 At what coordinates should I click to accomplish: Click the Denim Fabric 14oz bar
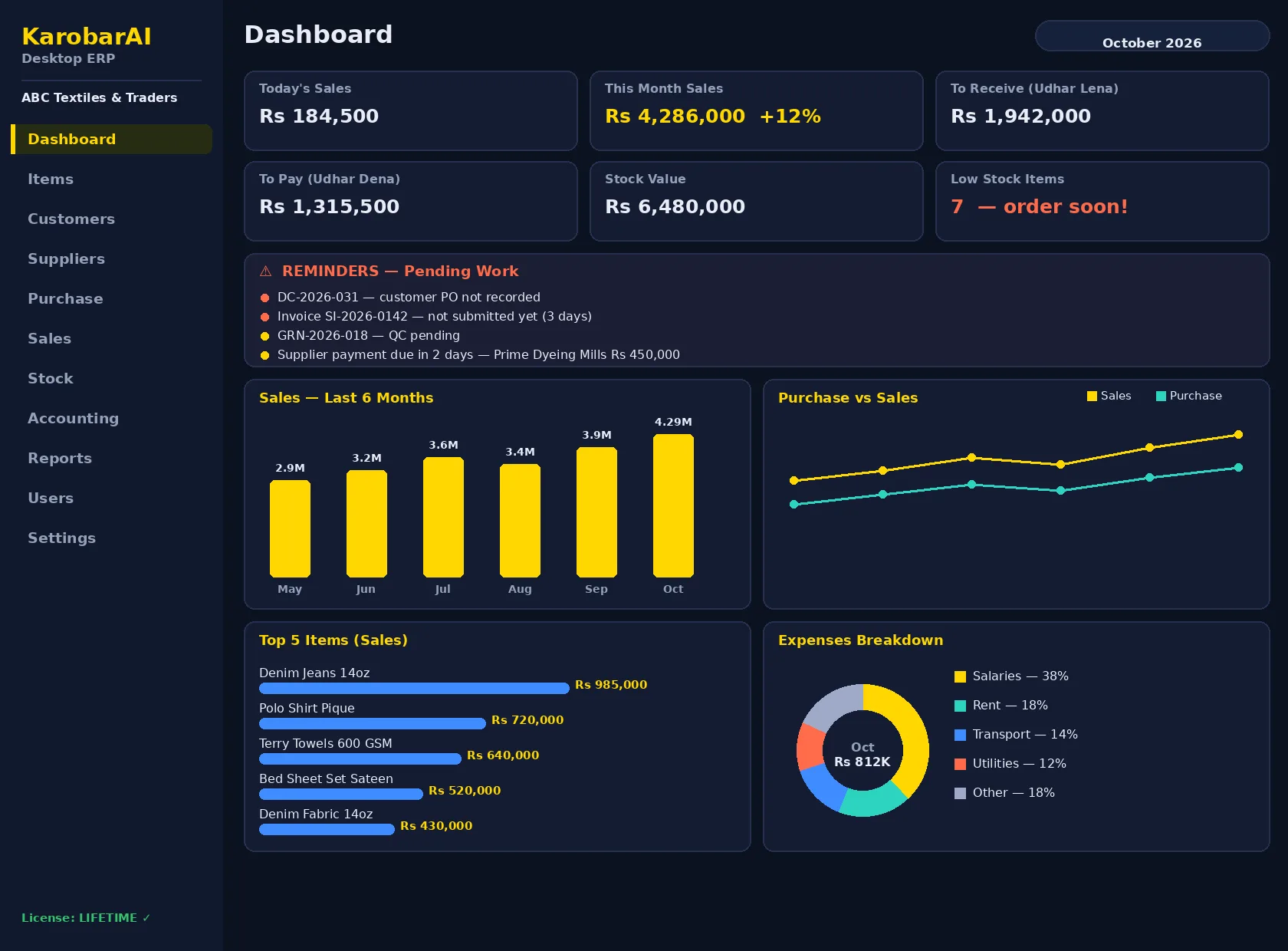coord(327,829)
